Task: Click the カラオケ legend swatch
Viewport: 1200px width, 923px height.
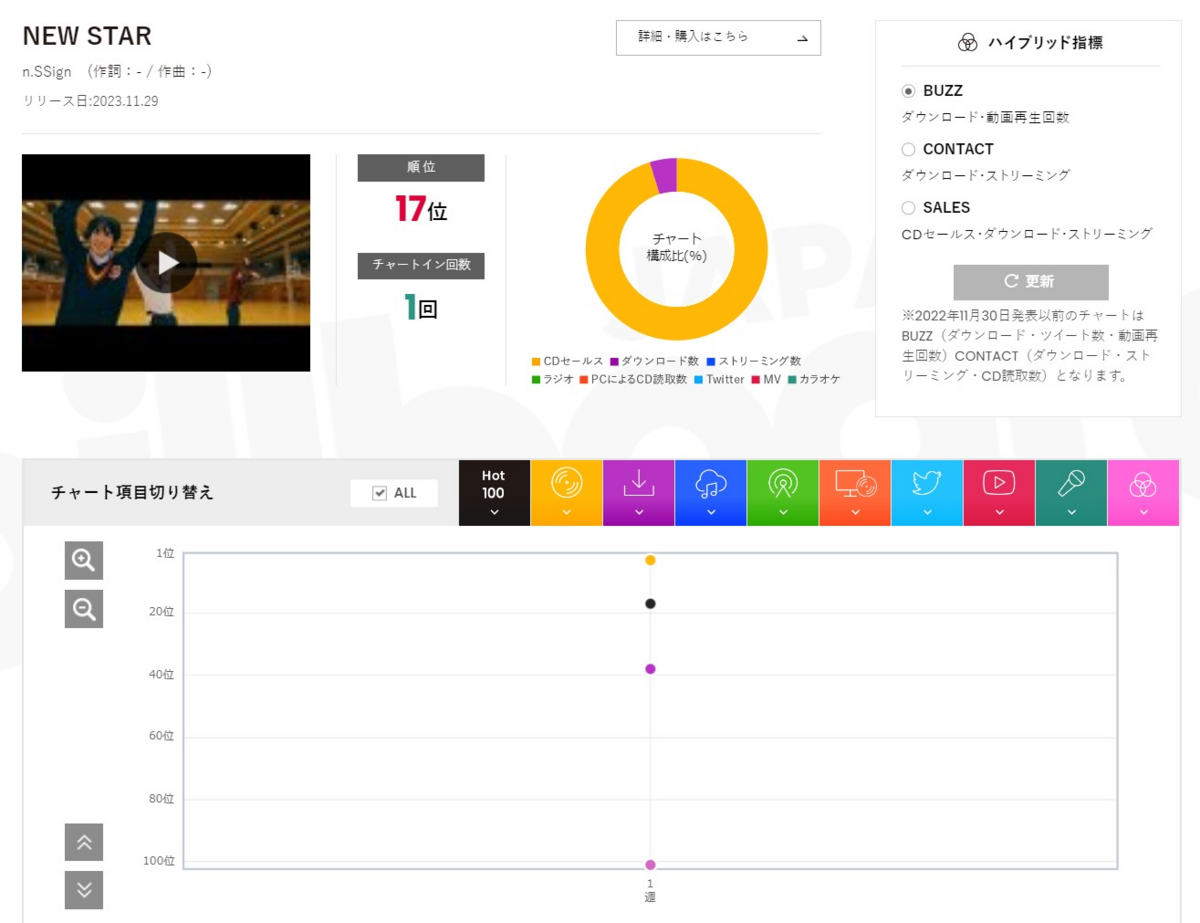Action: point(792,380)
